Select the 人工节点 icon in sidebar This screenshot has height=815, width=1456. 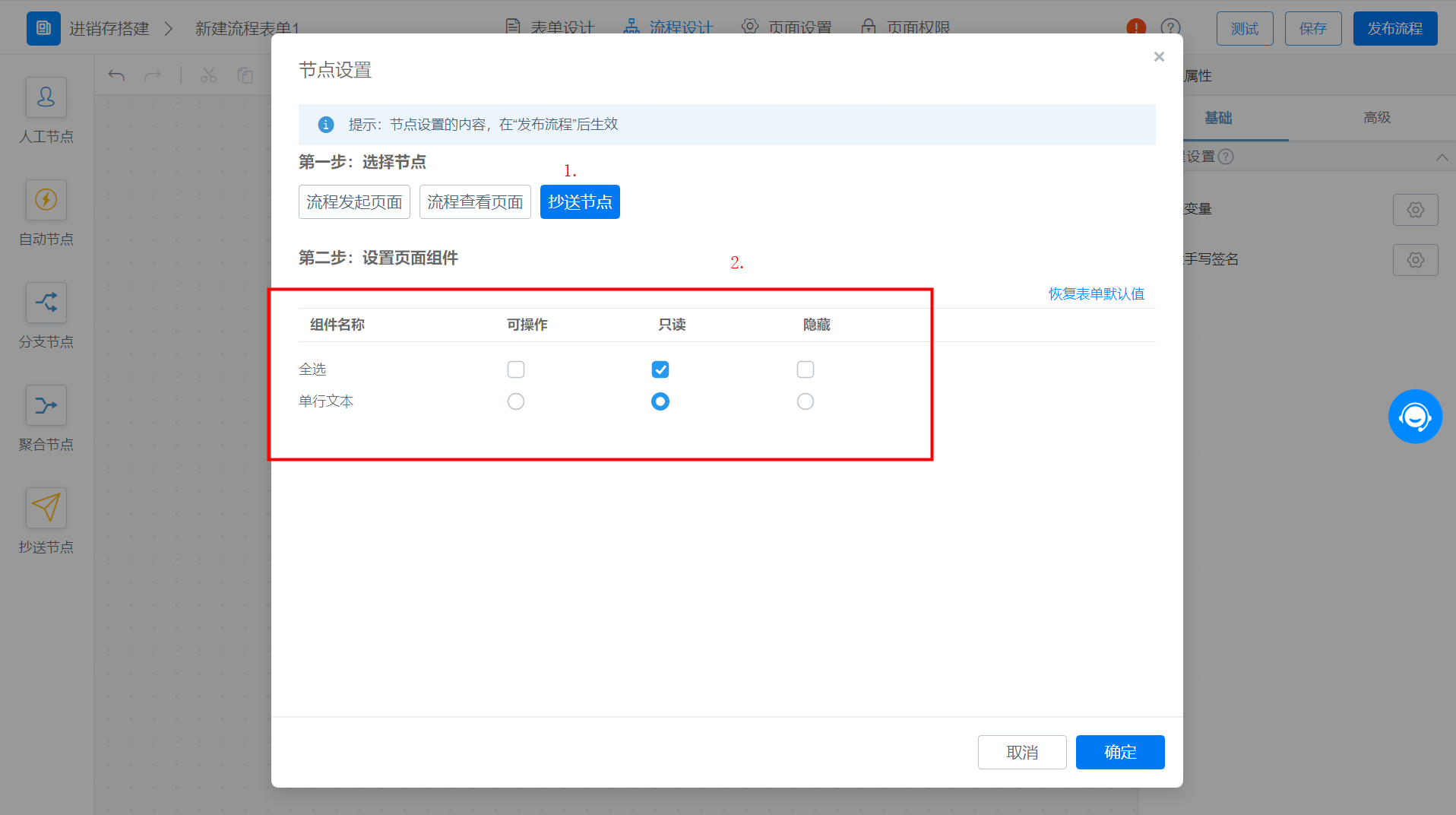pos(46,97)
